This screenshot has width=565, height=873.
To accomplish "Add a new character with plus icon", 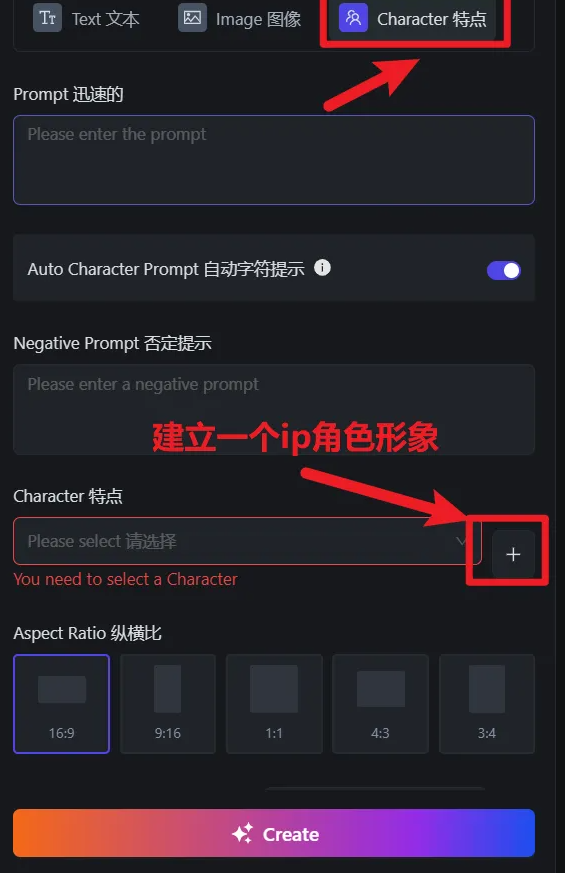I will [513, 554].
